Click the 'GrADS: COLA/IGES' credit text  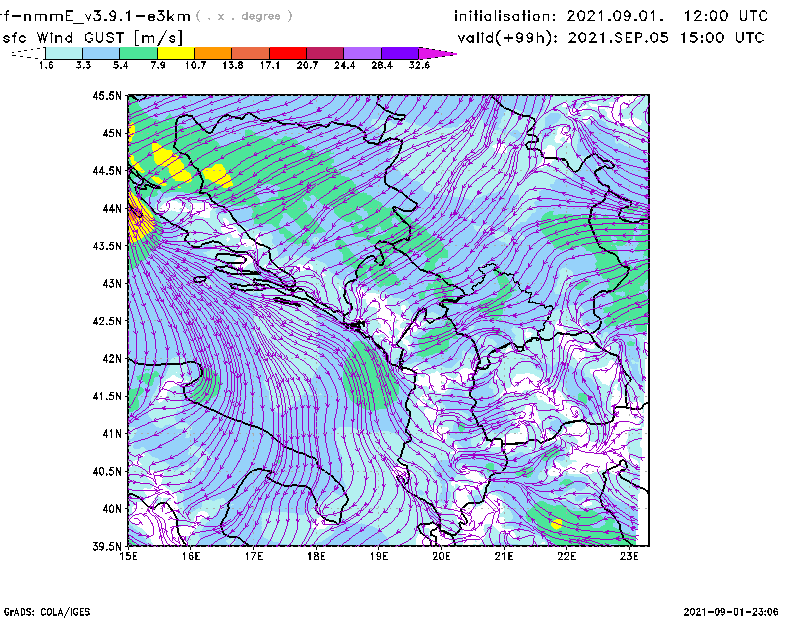tap(47, 612)
